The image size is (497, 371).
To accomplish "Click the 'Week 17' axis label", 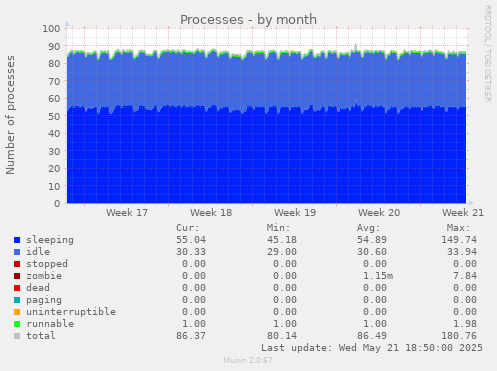I will point(127,213).
